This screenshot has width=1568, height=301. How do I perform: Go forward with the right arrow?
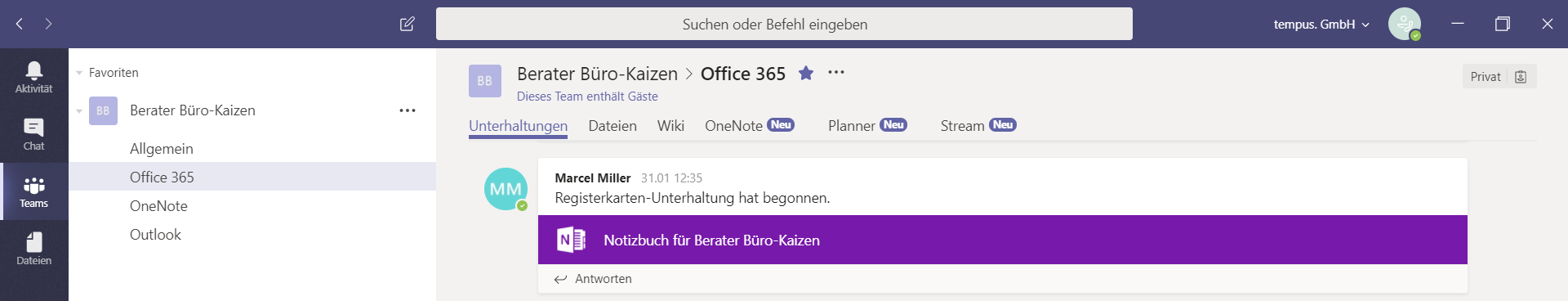[48, 24]
